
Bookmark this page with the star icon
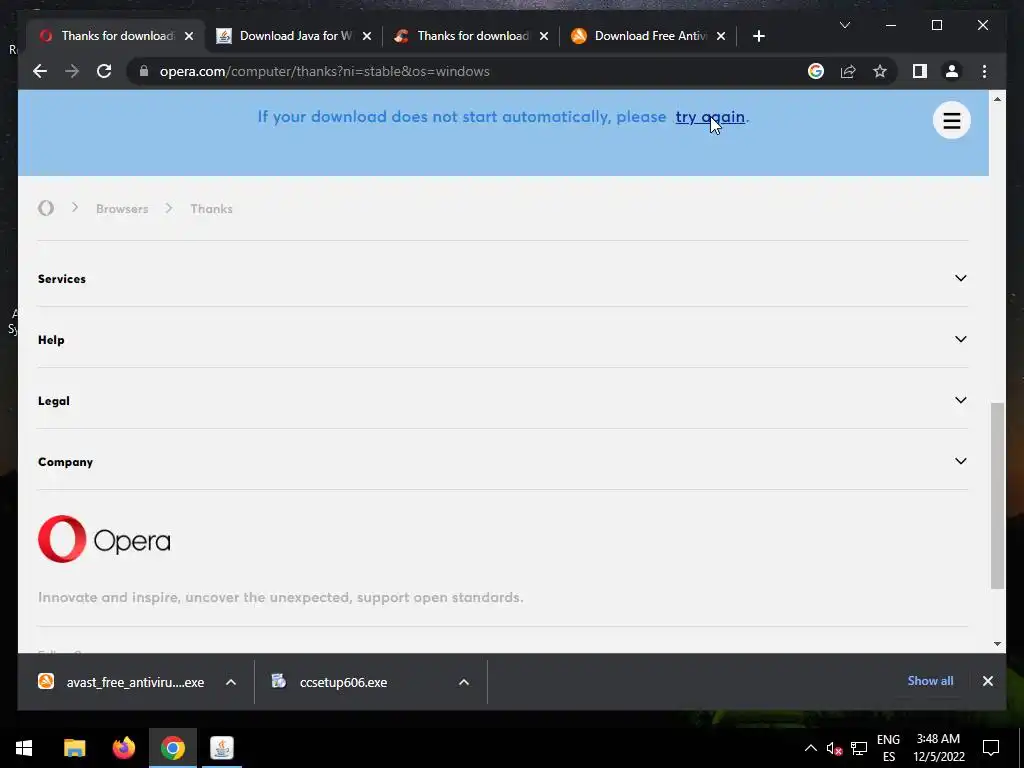click(880, 71)
